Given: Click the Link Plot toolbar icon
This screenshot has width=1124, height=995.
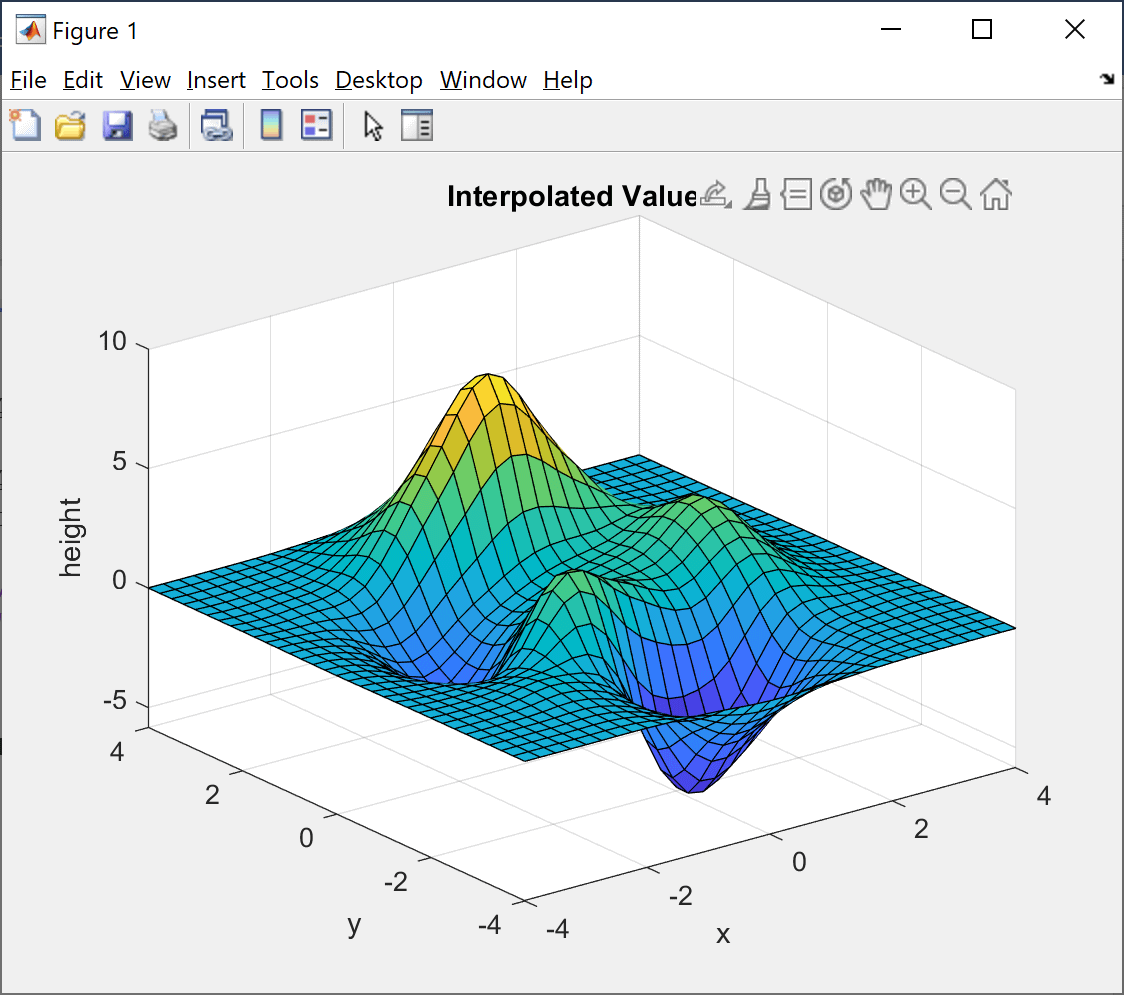Looking at the screenshot, I should point(216,126).
